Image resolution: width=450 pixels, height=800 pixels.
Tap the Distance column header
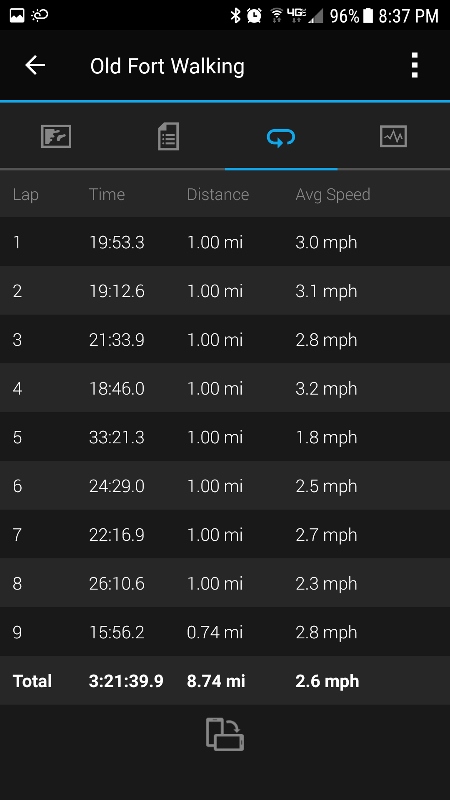(x=218, y=194)
